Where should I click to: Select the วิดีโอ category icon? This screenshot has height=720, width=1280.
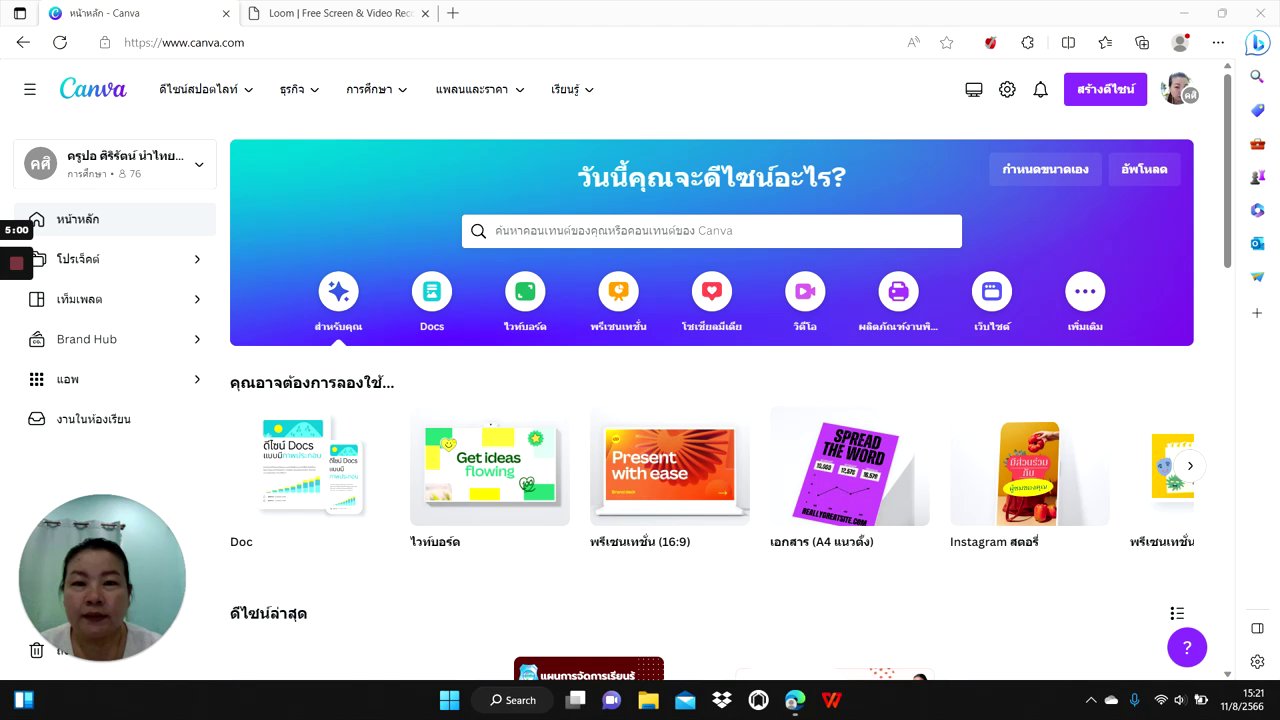(x=805, y=291)
